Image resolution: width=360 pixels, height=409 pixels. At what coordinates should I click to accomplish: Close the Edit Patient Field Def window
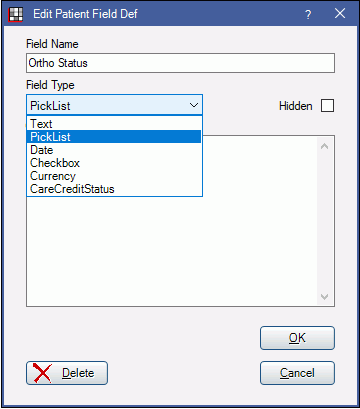(x=340, y=14)
